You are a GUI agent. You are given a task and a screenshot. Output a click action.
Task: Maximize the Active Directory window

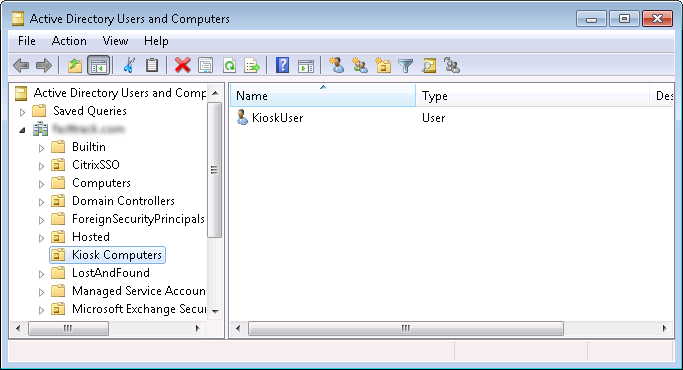tap(624, 19)
